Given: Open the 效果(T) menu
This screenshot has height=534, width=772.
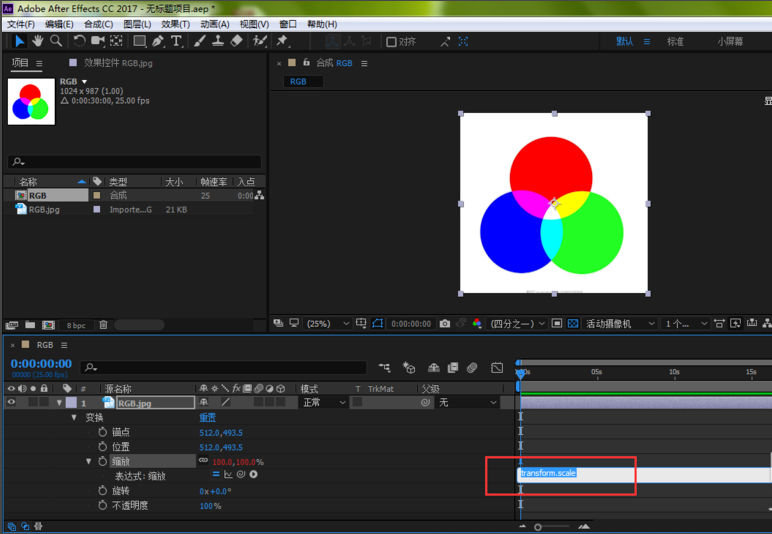Looking at the screenshot, I should click(176, 24).
